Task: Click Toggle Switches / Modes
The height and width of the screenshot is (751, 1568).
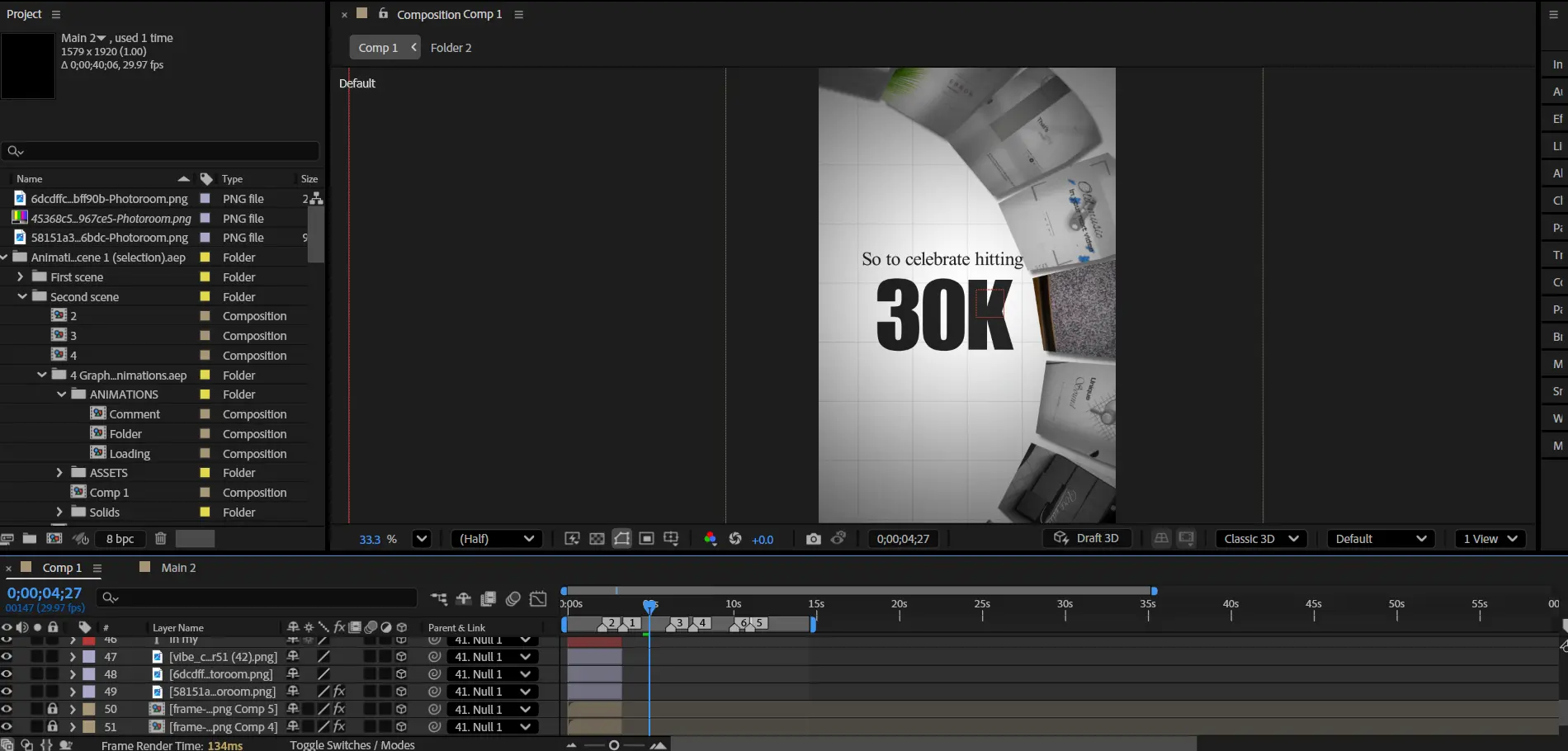Action: pos(352,744)
